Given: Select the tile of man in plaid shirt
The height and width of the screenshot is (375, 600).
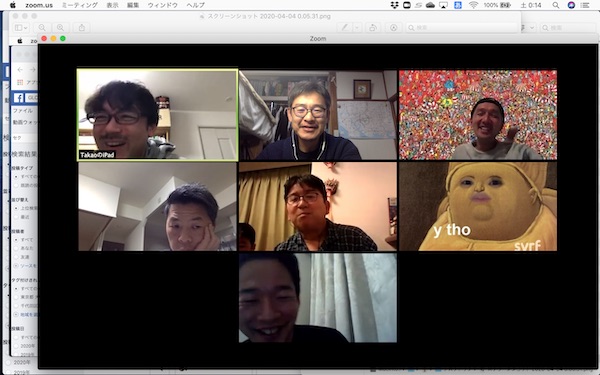Looking at the screenshot, I should coord(318,206).
